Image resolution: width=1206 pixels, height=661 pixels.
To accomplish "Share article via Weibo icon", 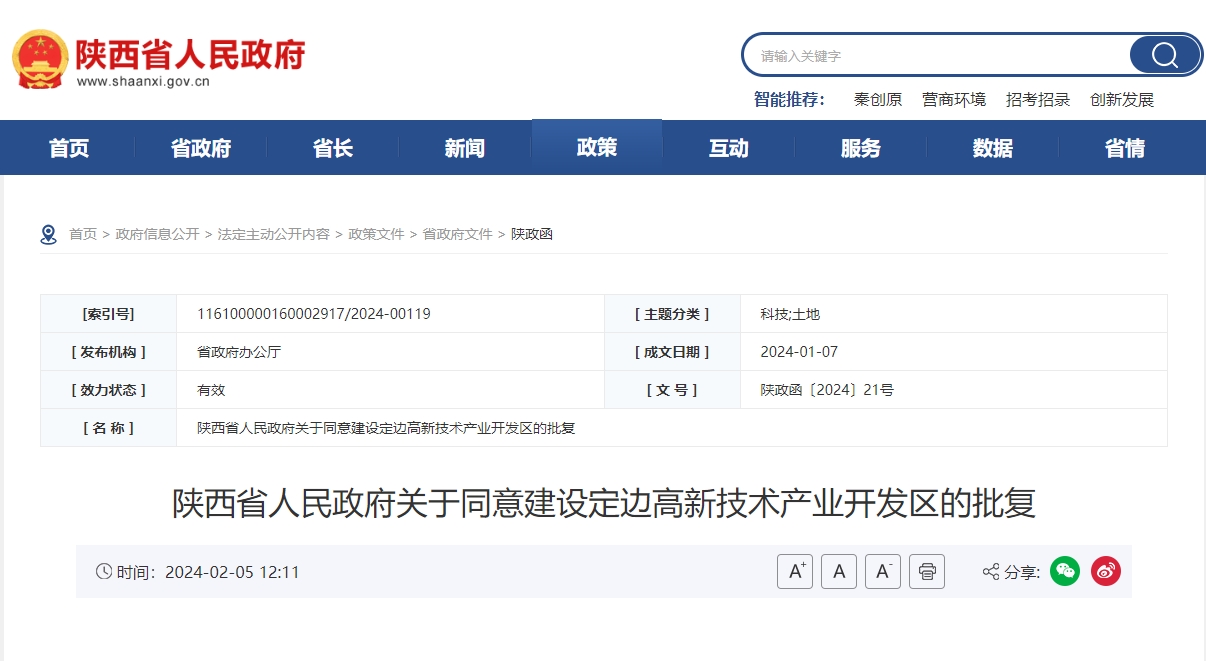I will [x=1105, y=571].
